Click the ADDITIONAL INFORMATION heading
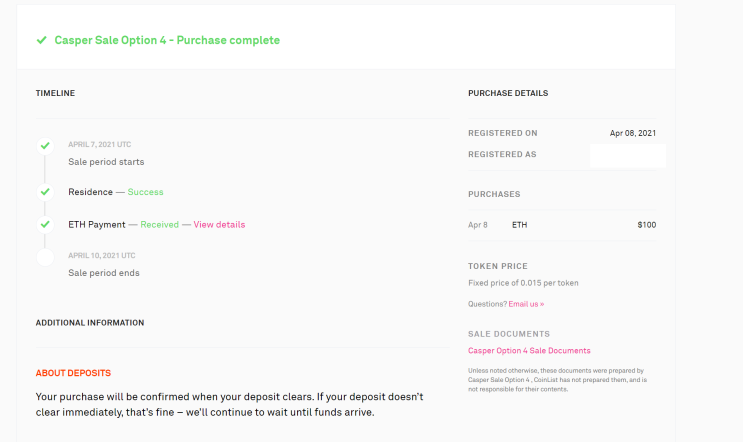743x442 pixels. (x=90, y=323)
